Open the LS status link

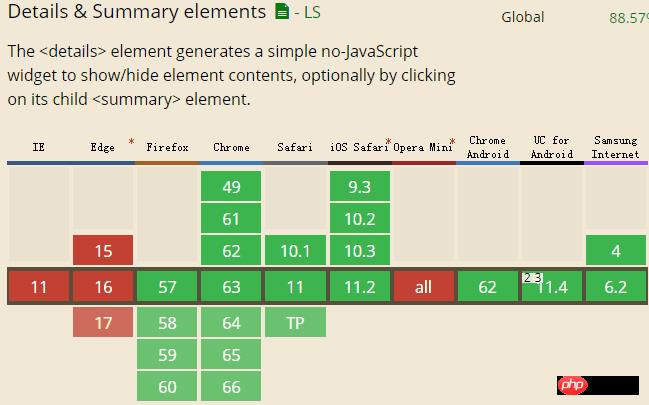311,13
